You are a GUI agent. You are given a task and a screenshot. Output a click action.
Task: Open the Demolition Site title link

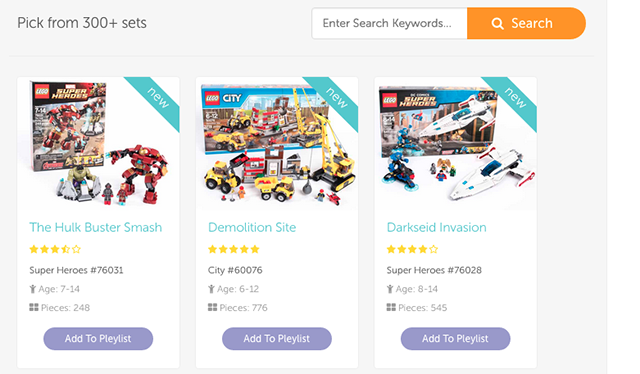pyautogui.click(x=252, y=227)
